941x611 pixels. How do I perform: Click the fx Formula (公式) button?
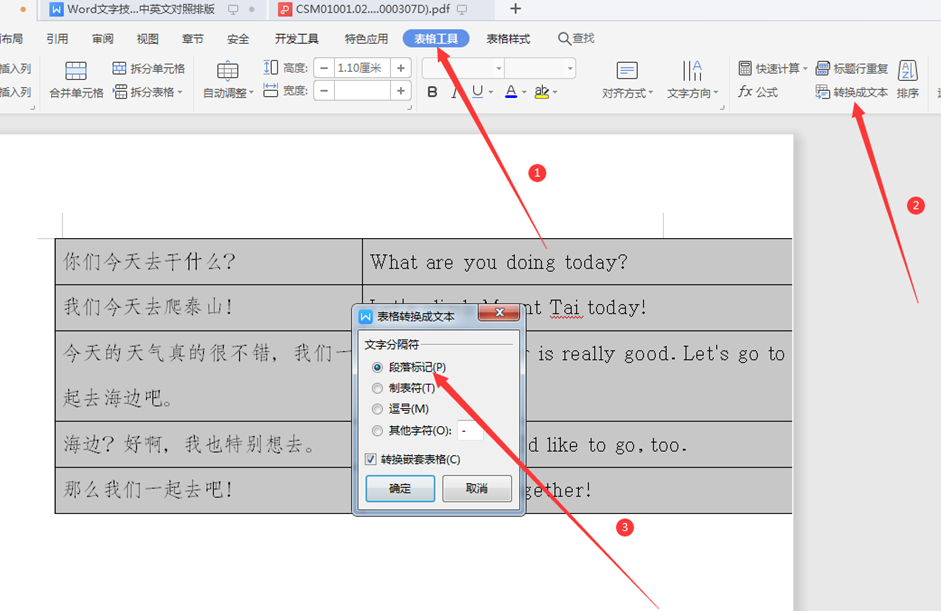[758, 92]
